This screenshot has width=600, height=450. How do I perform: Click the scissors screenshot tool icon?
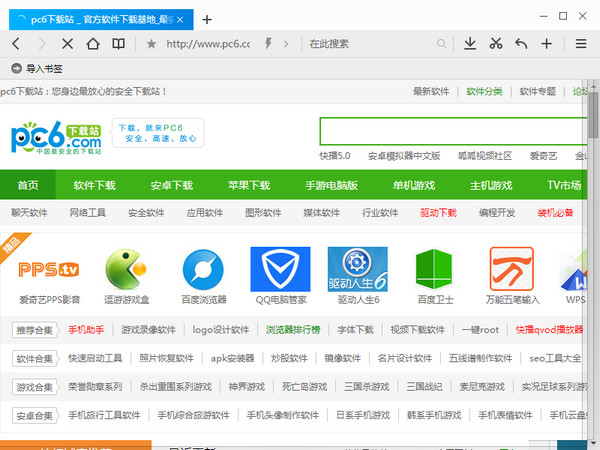click(x=495, y=44)
